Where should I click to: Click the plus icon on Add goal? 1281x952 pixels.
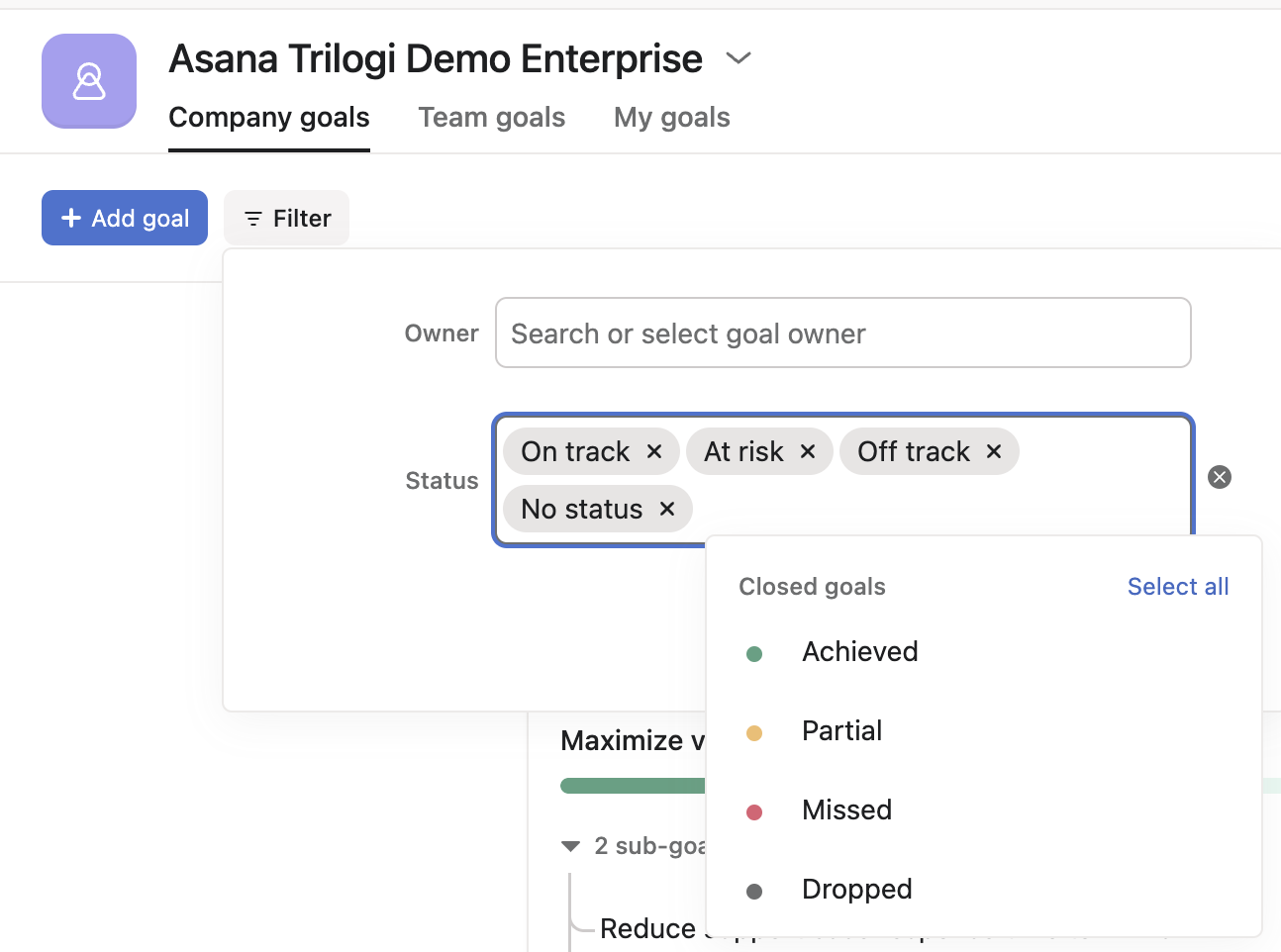click(71, 218)
